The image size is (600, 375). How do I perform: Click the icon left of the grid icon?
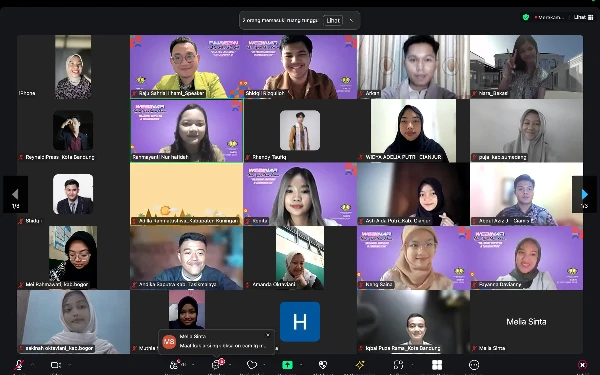pos(398,365)
